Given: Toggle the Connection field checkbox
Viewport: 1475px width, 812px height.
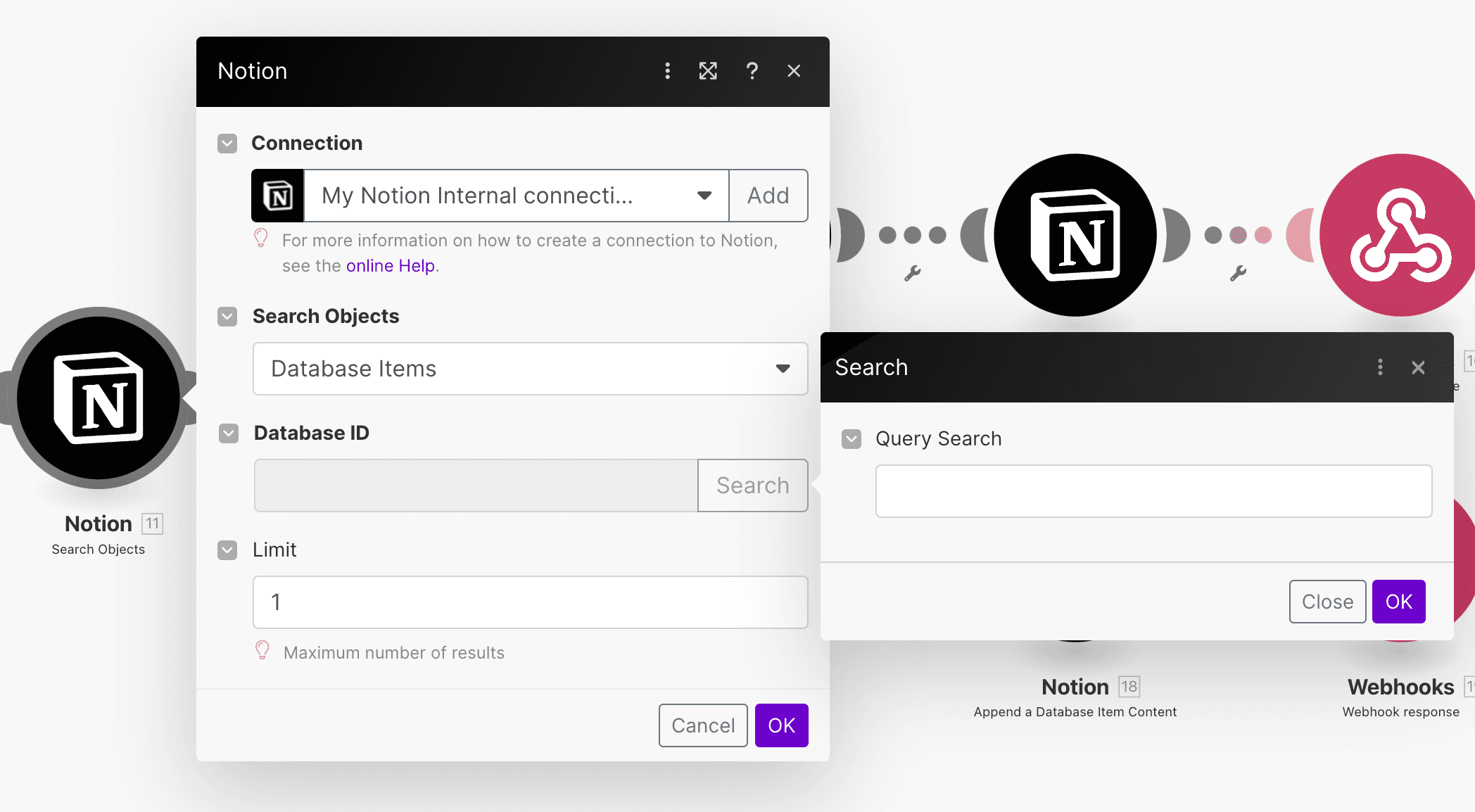Looking at the screenshot, I should tap(227, 144).
